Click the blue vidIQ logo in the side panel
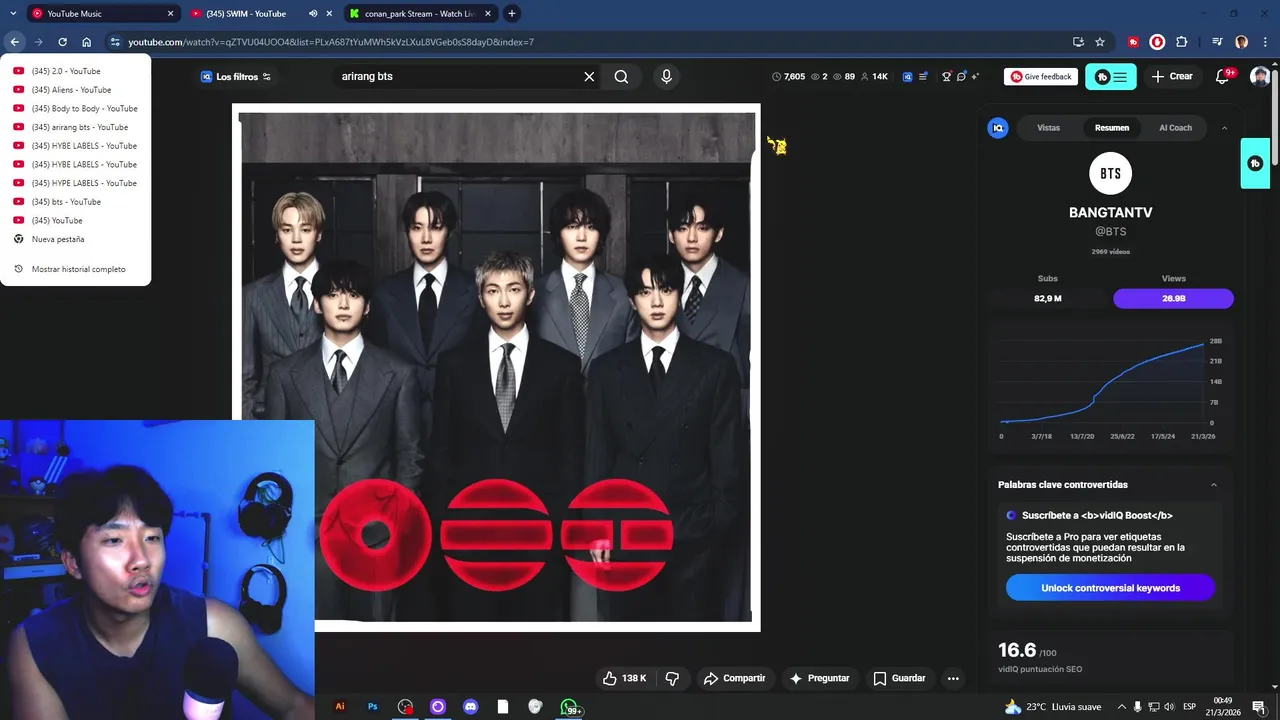The width and height of the screenshot is (1280, 720). pyautogui.click(x=998, y=128)
